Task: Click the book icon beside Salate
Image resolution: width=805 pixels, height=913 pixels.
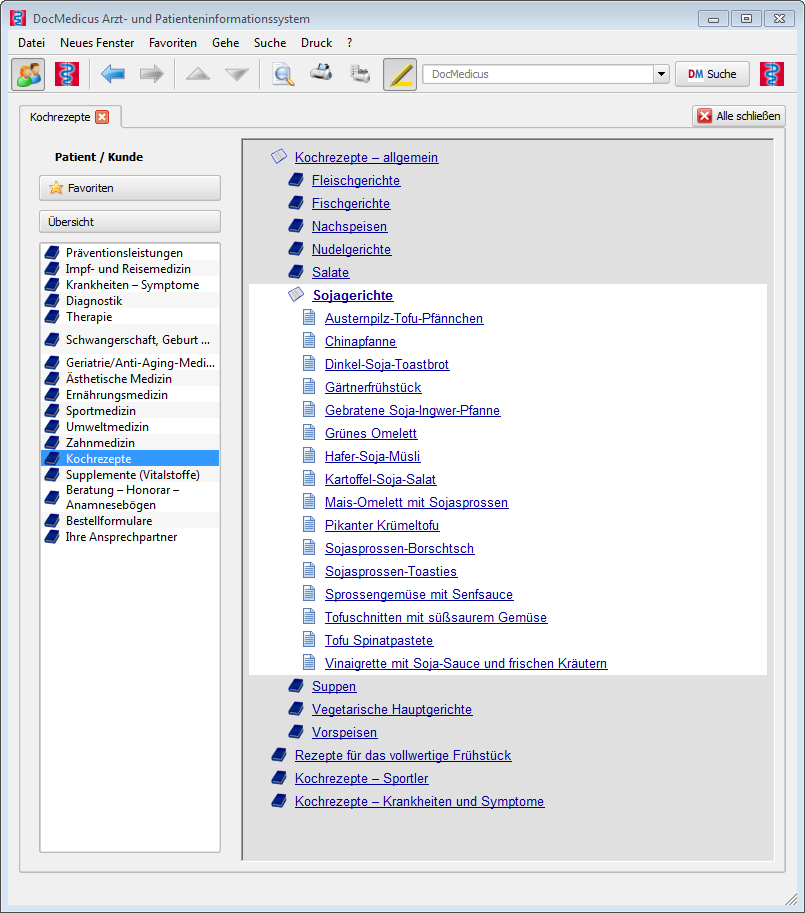Action: coord(296,271)
